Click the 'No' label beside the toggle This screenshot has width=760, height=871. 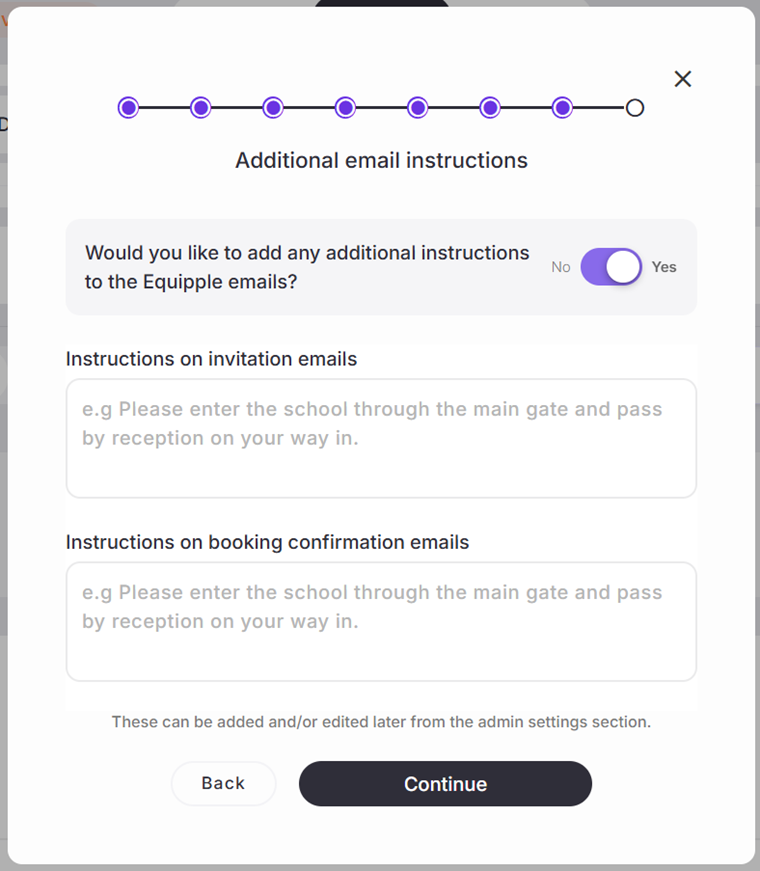tap(561, 267)
